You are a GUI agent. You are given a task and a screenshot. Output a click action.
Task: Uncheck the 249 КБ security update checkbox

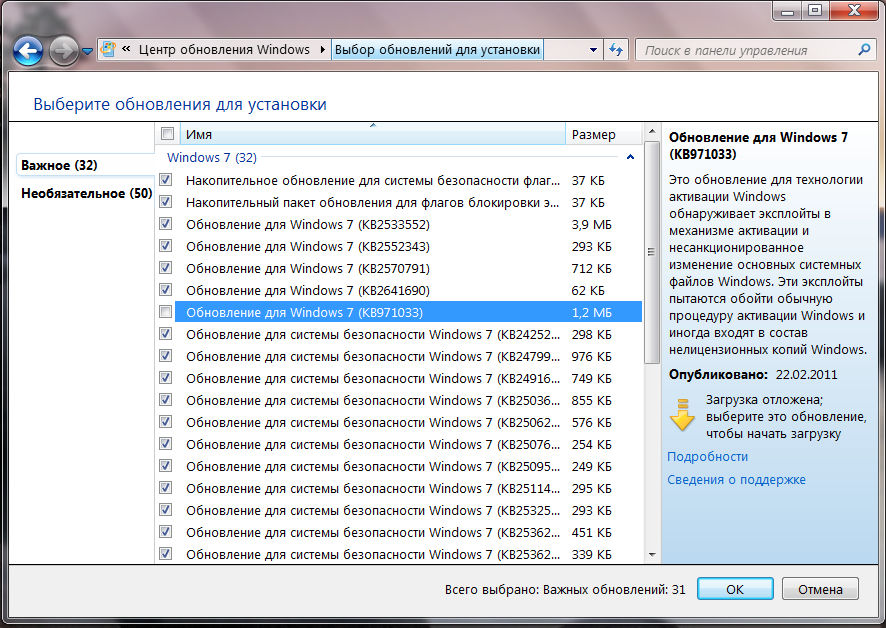coord(166,466)
